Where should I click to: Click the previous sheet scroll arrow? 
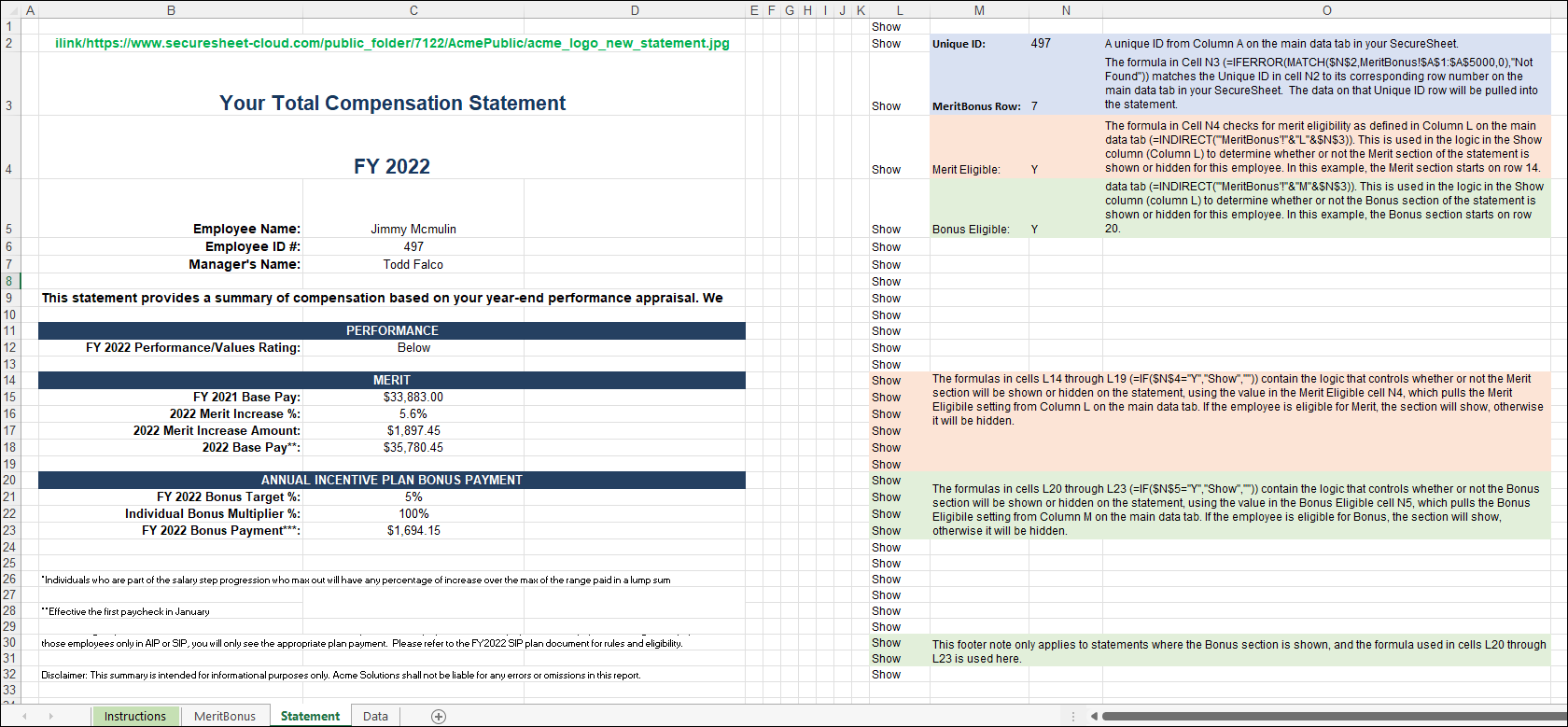[24, 717]
